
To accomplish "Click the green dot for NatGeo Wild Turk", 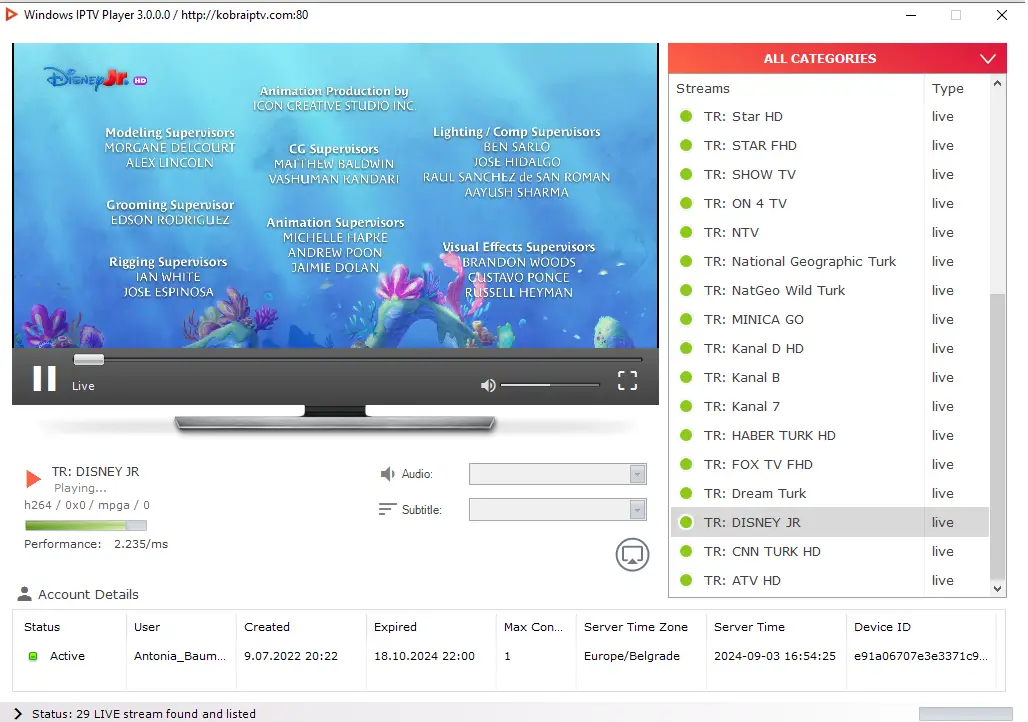I will click(x=686, y=291).
